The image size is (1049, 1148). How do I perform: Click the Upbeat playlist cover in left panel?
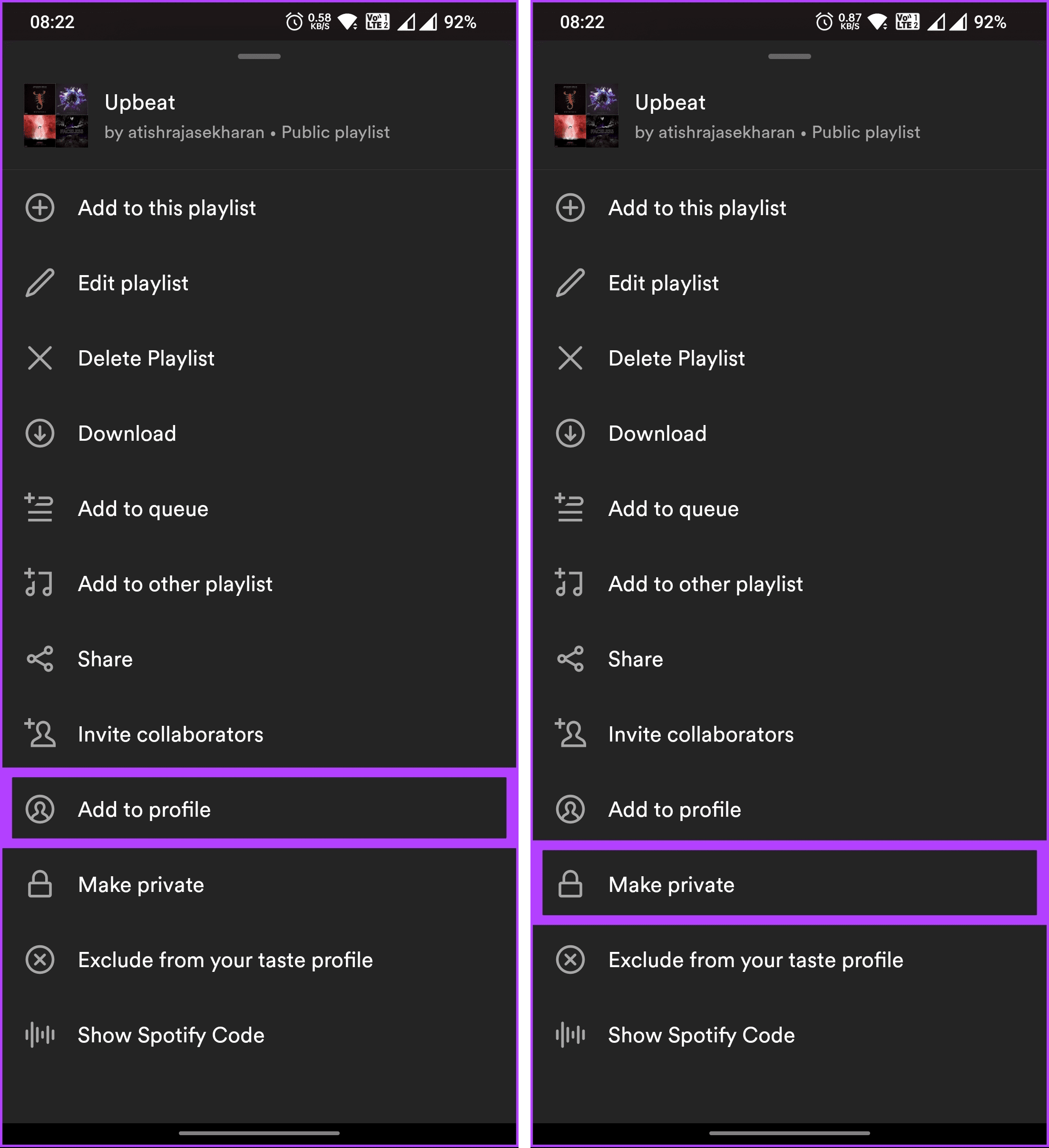[x=56, y=116]
